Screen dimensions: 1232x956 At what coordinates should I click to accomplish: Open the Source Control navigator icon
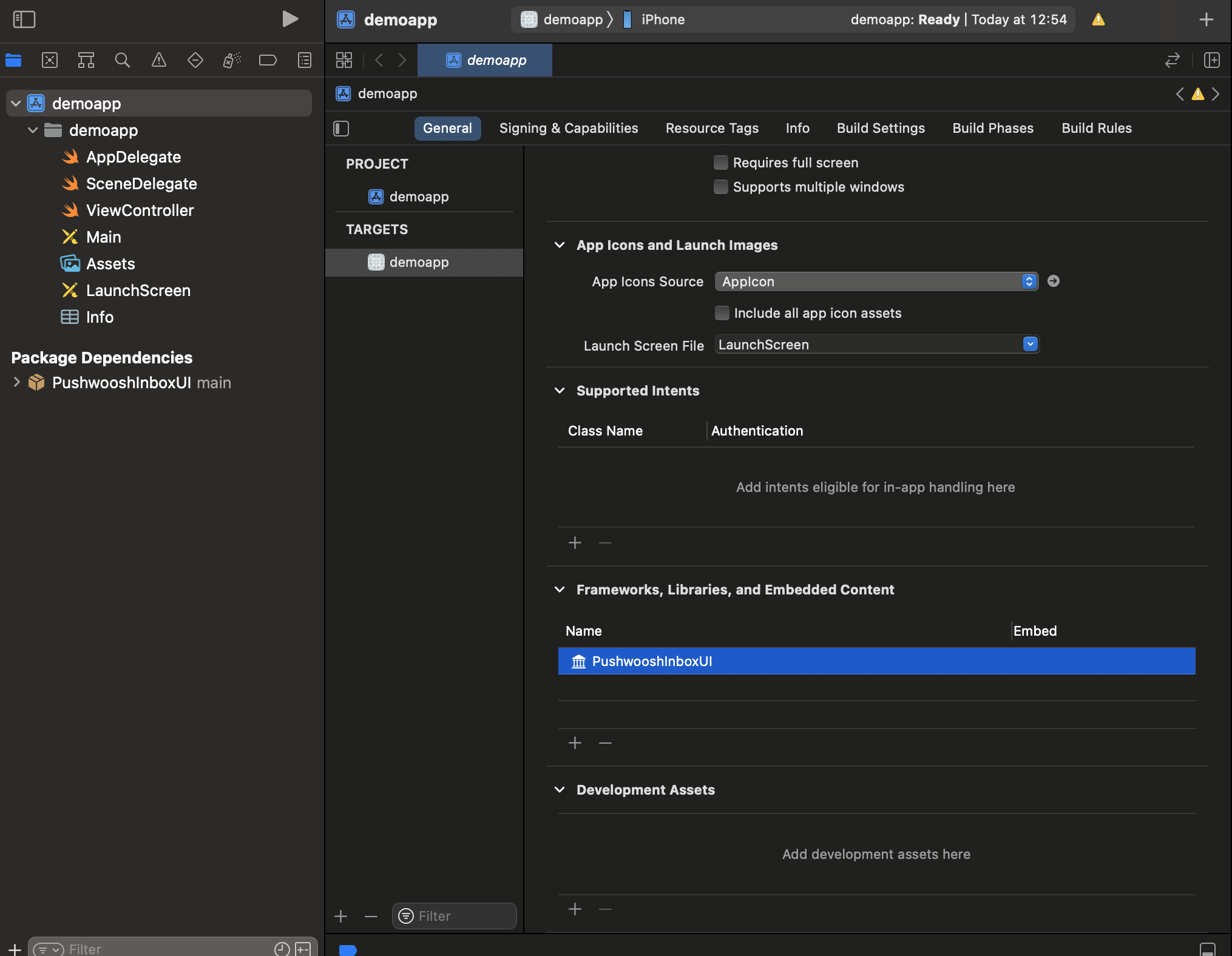click(50, 60)
